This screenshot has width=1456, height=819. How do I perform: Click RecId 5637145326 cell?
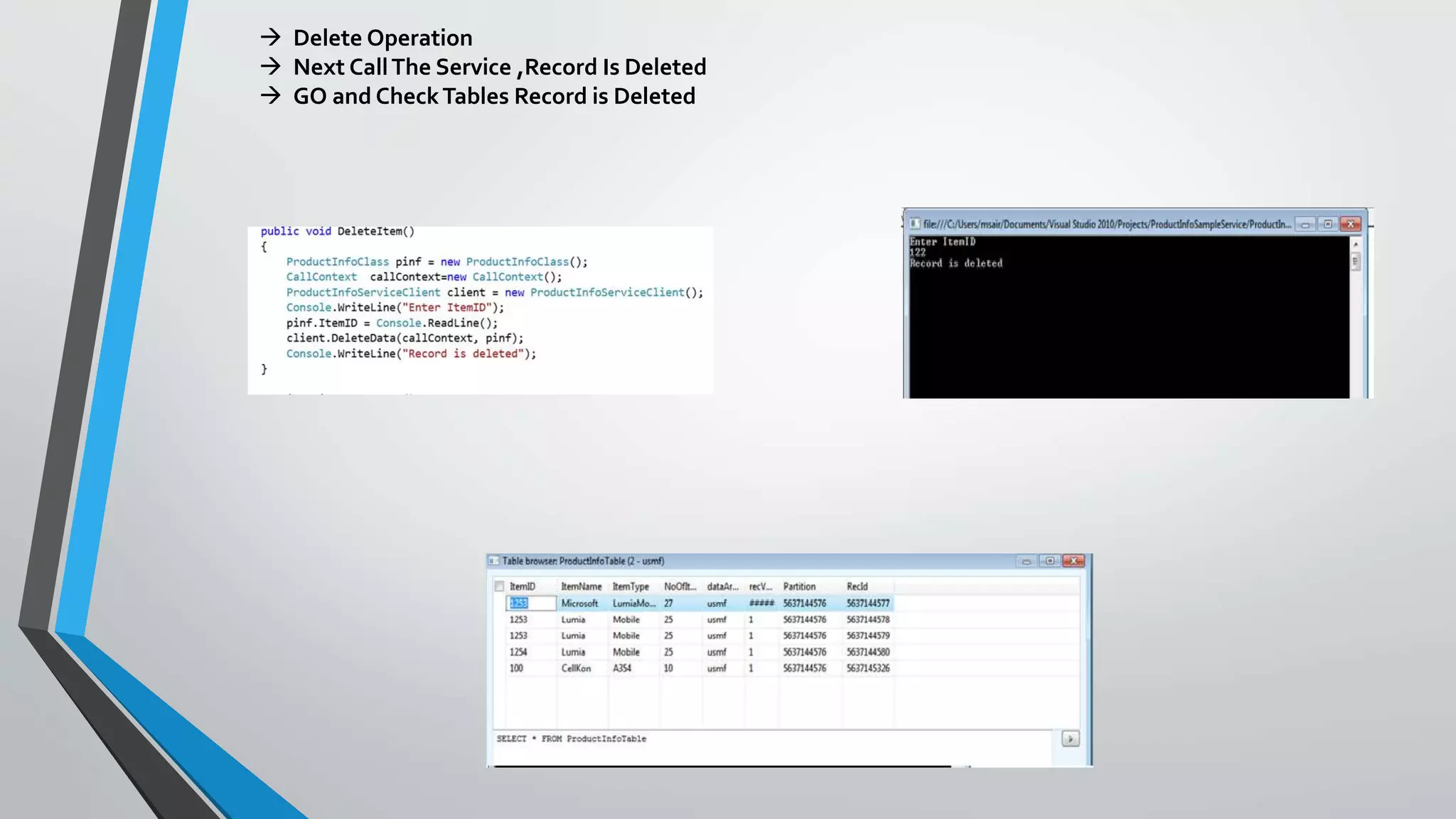pos(868,668)
